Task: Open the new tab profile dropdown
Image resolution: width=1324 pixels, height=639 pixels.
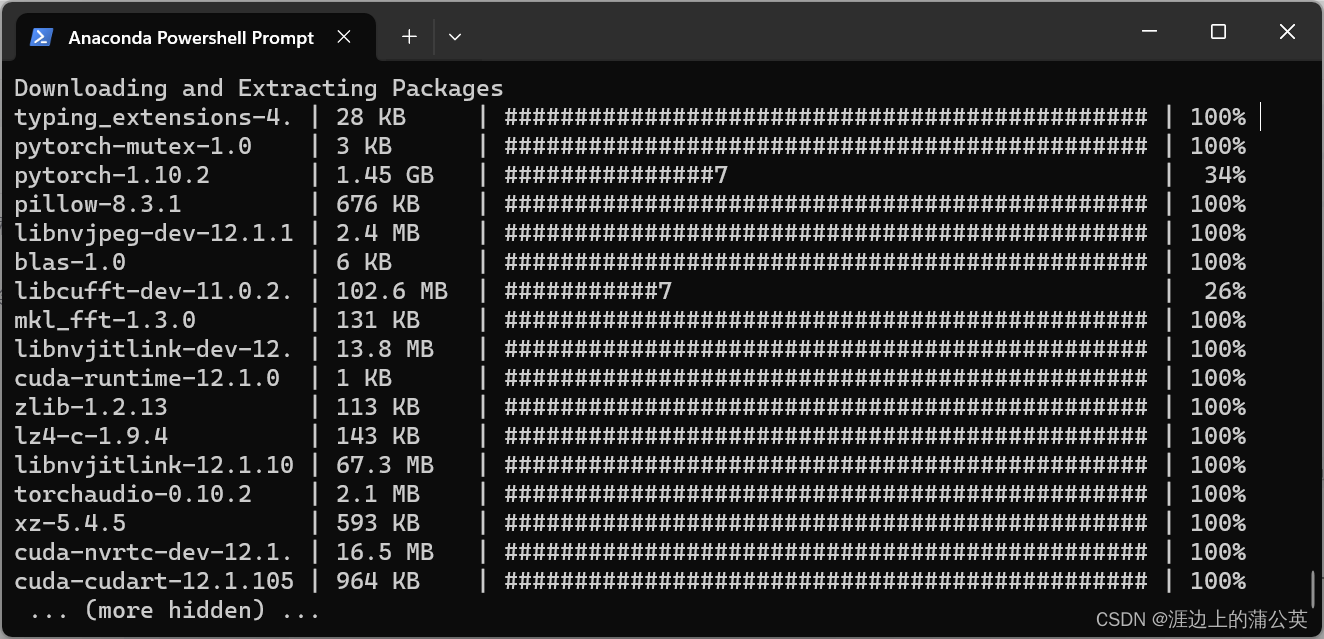Action: click(454, 36)
